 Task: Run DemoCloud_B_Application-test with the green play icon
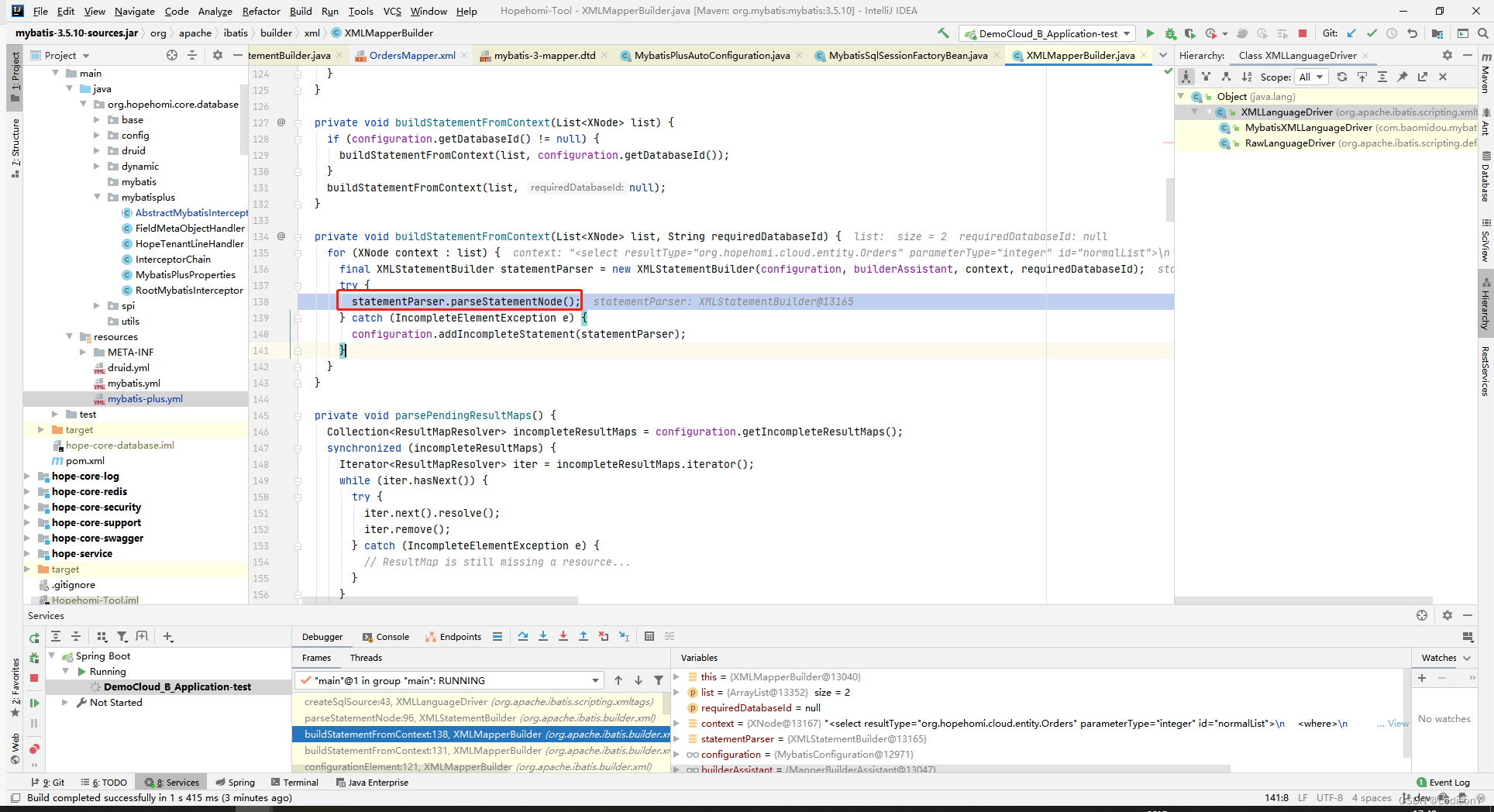(x=1150, y=33)
